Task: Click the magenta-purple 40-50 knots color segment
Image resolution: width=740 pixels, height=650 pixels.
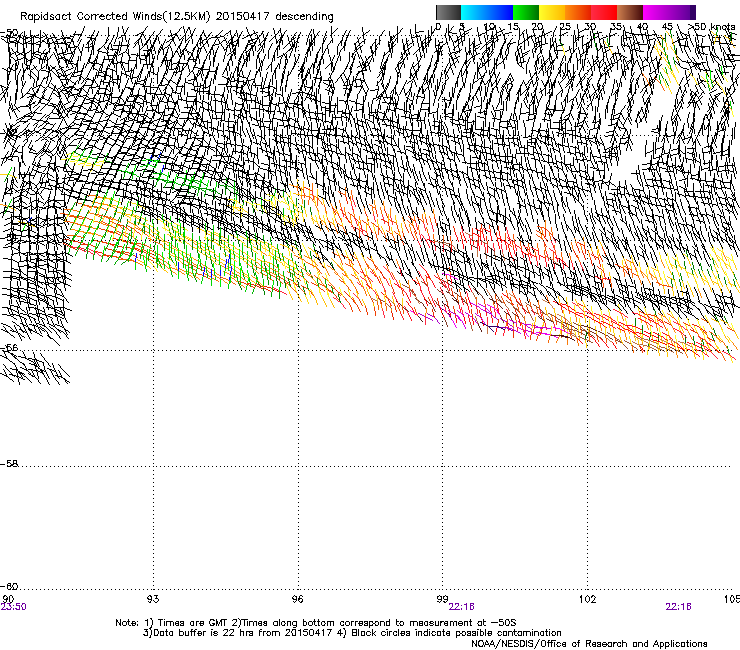Action: (669, 12)
